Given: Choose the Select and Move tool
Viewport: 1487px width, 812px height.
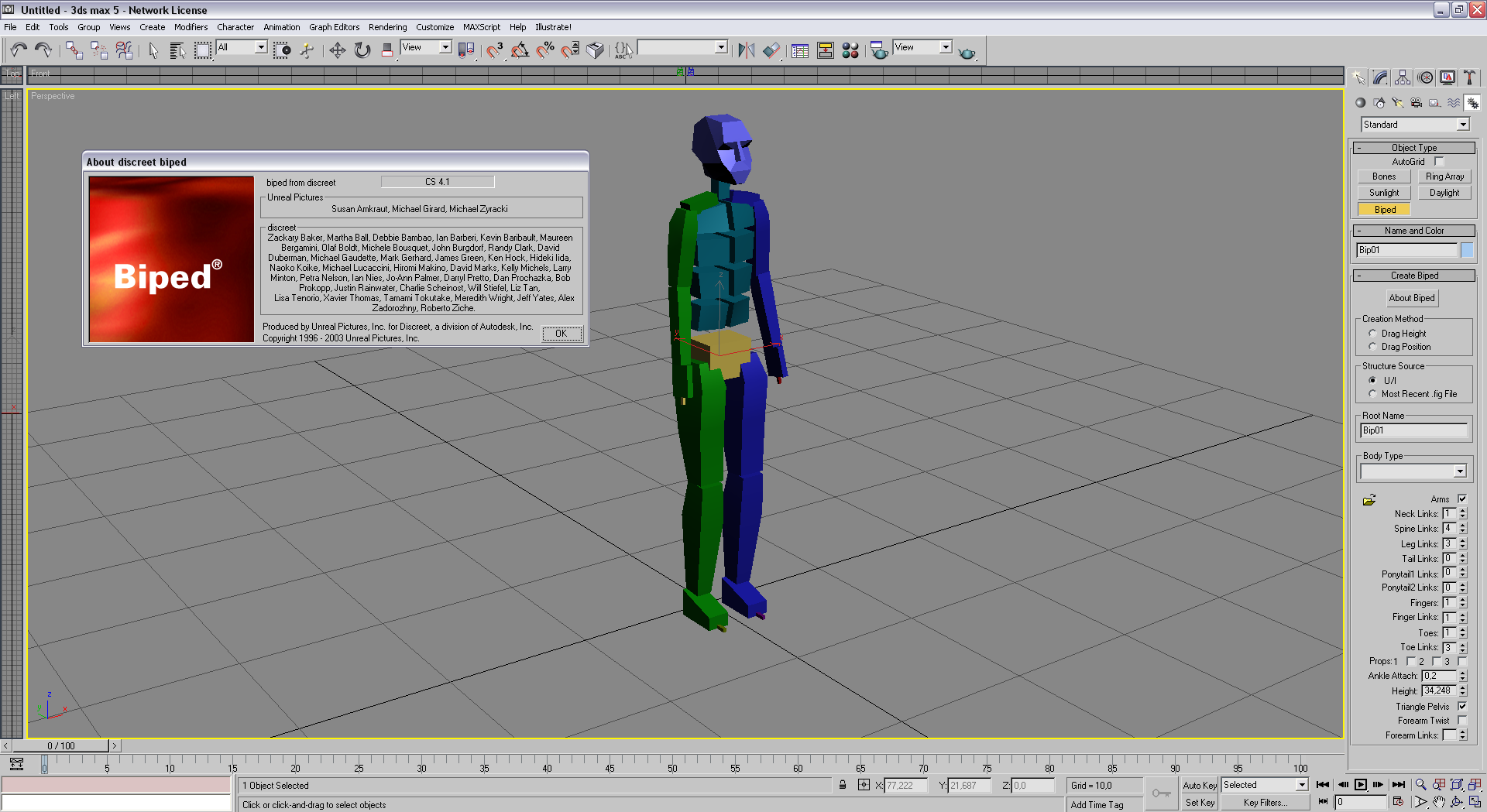Looking at the screenshot, I should 338,50.
